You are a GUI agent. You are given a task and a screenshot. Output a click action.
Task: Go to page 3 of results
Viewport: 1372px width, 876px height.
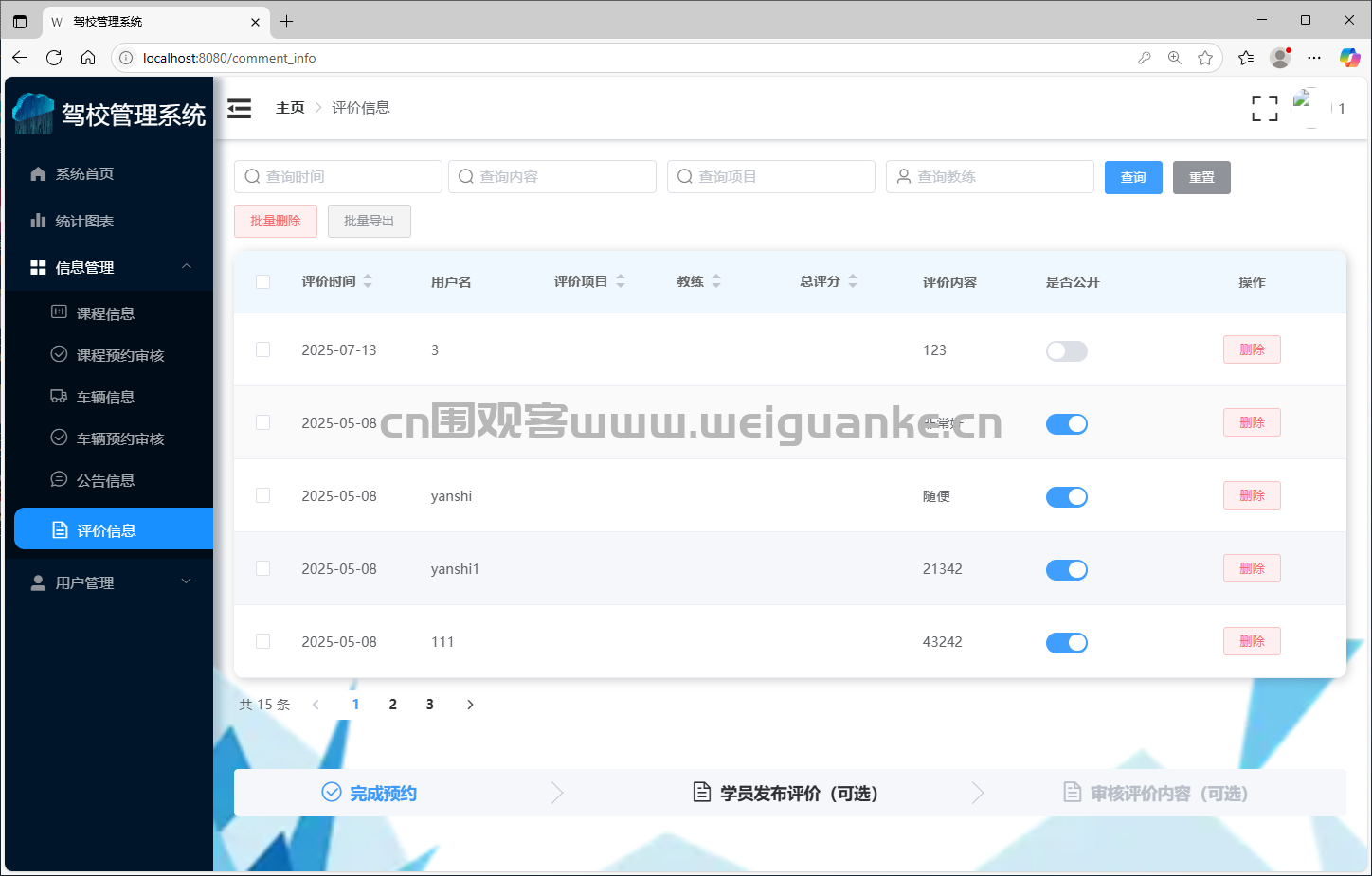[x=430, y=705]
